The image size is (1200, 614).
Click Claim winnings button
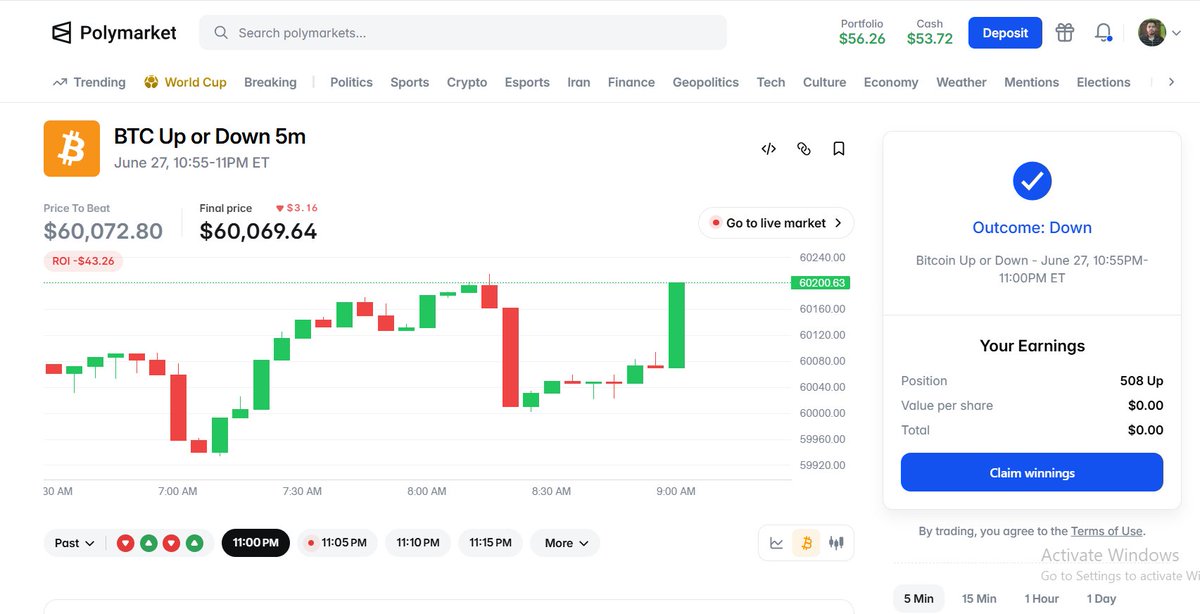tap(1032, 472)
